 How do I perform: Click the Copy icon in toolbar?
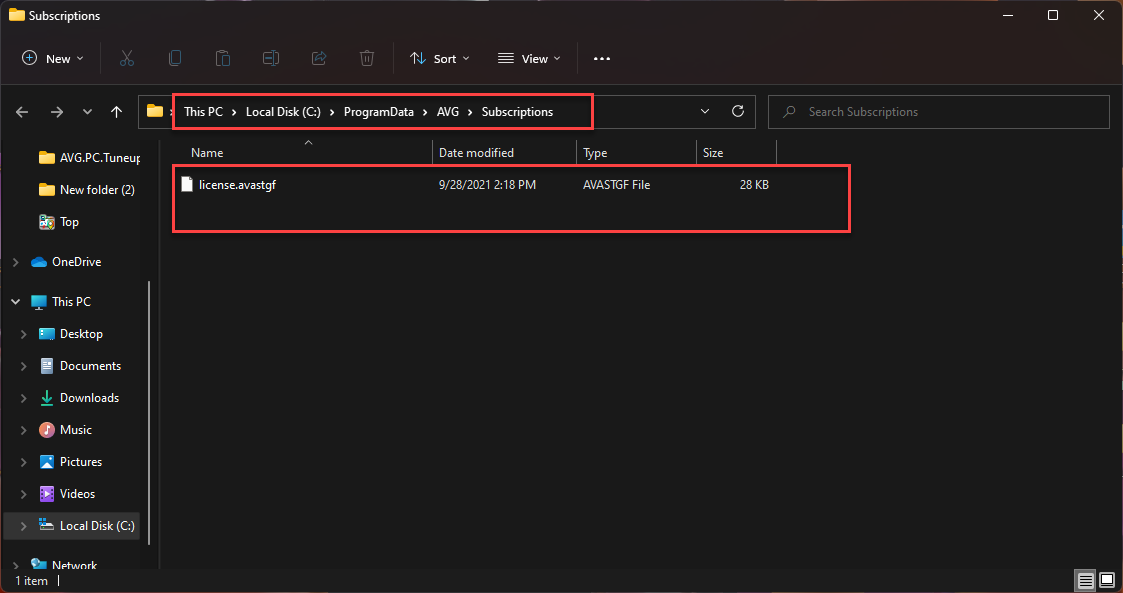(x=175, y=59)
